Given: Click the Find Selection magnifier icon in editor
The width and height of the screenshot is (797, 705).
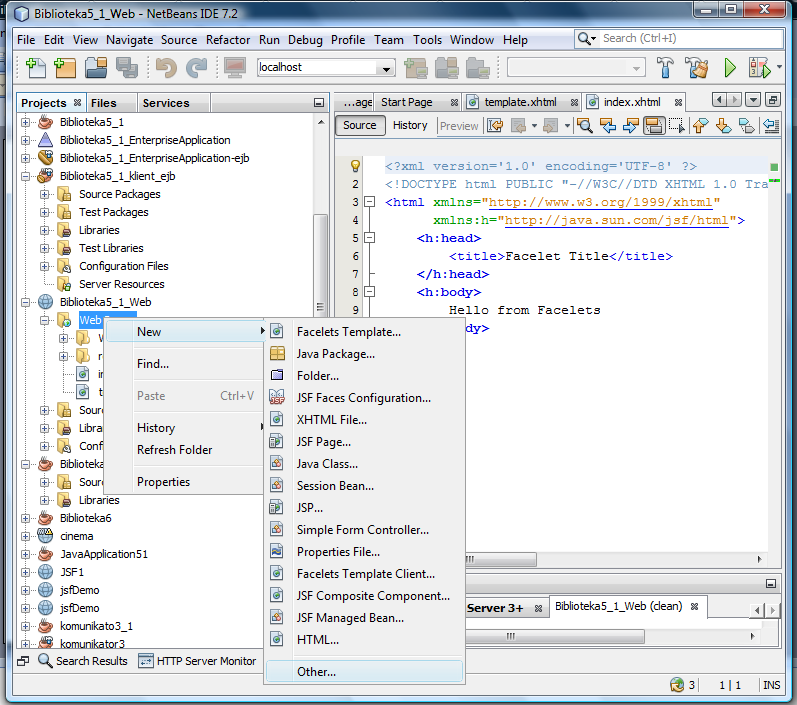Looking at the screenshot, I should pos(585,126).
